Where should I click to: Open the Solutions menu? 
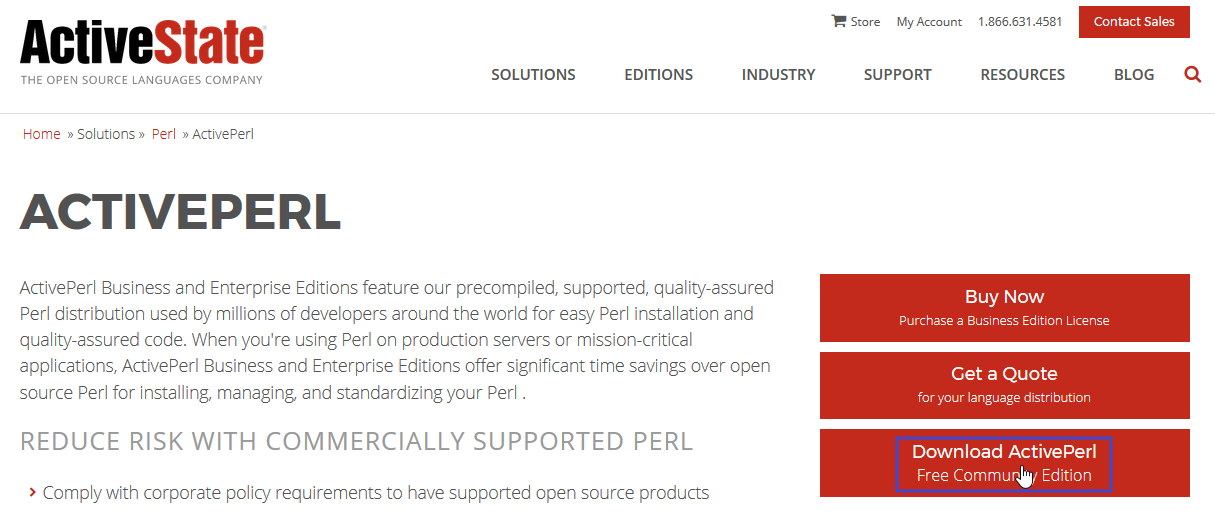click(533, 75)
